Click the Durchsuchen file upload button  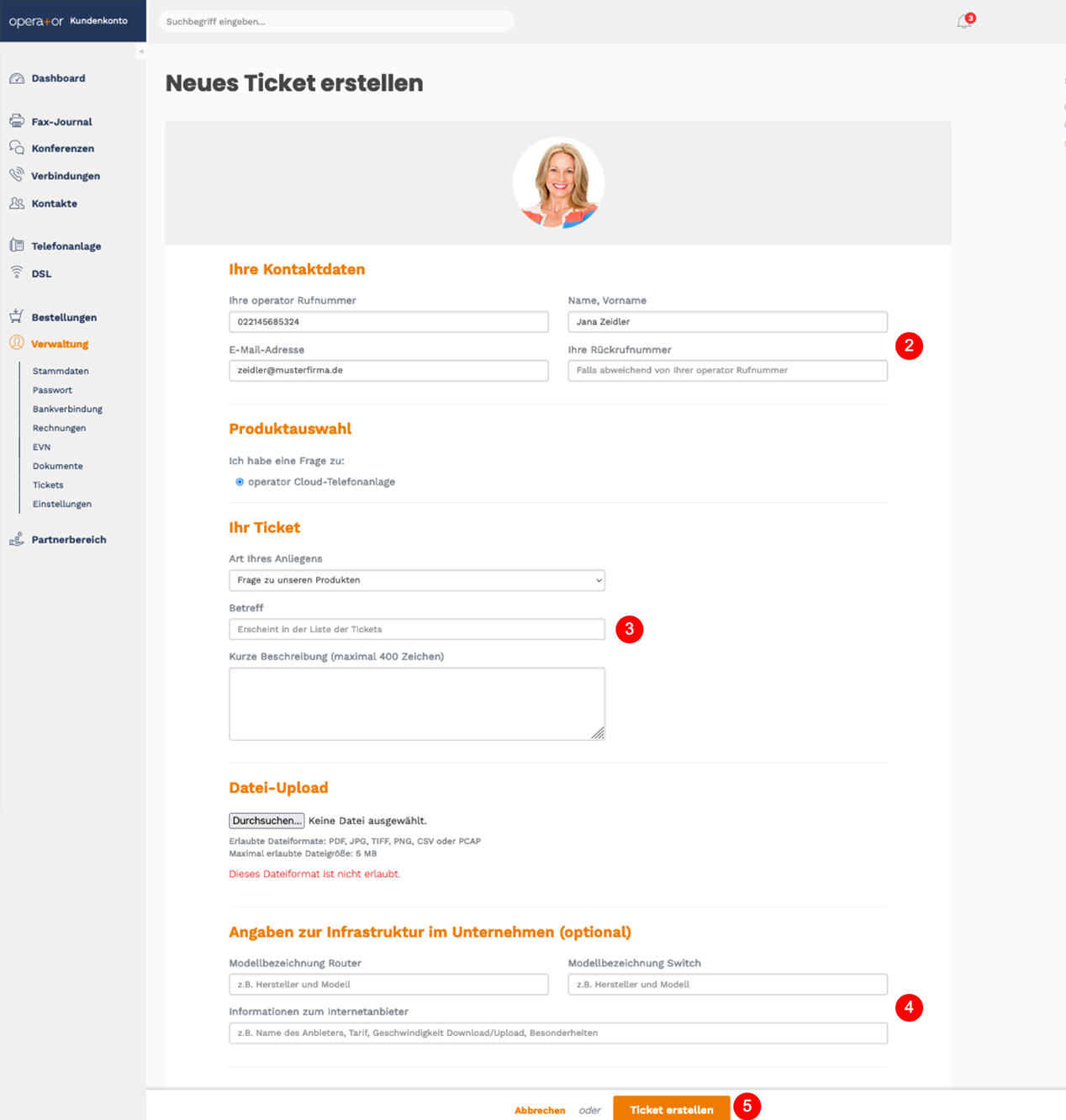click(x=266, y=821)
